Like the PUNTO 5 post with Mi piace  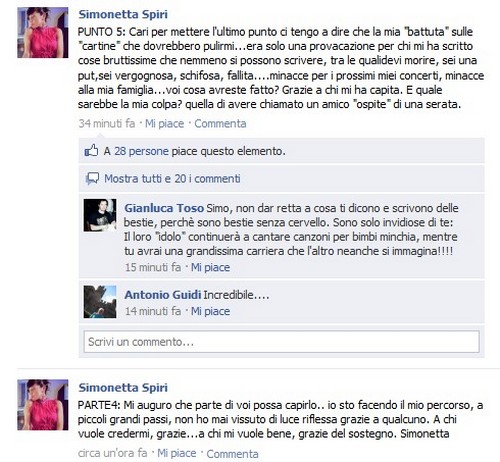pyautogui.click(x=164, y=124)
